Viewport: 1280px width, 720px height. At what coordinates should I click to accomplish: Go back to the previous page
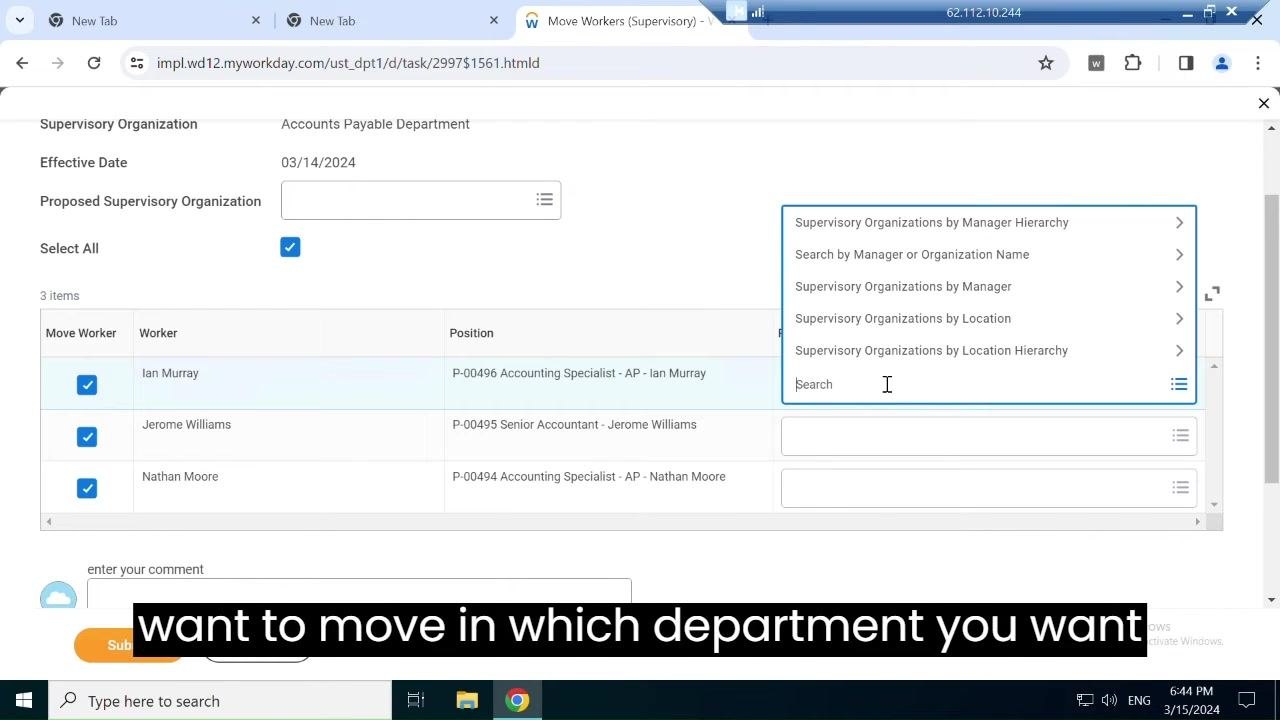pyautogui.click(x=22, y=63)
